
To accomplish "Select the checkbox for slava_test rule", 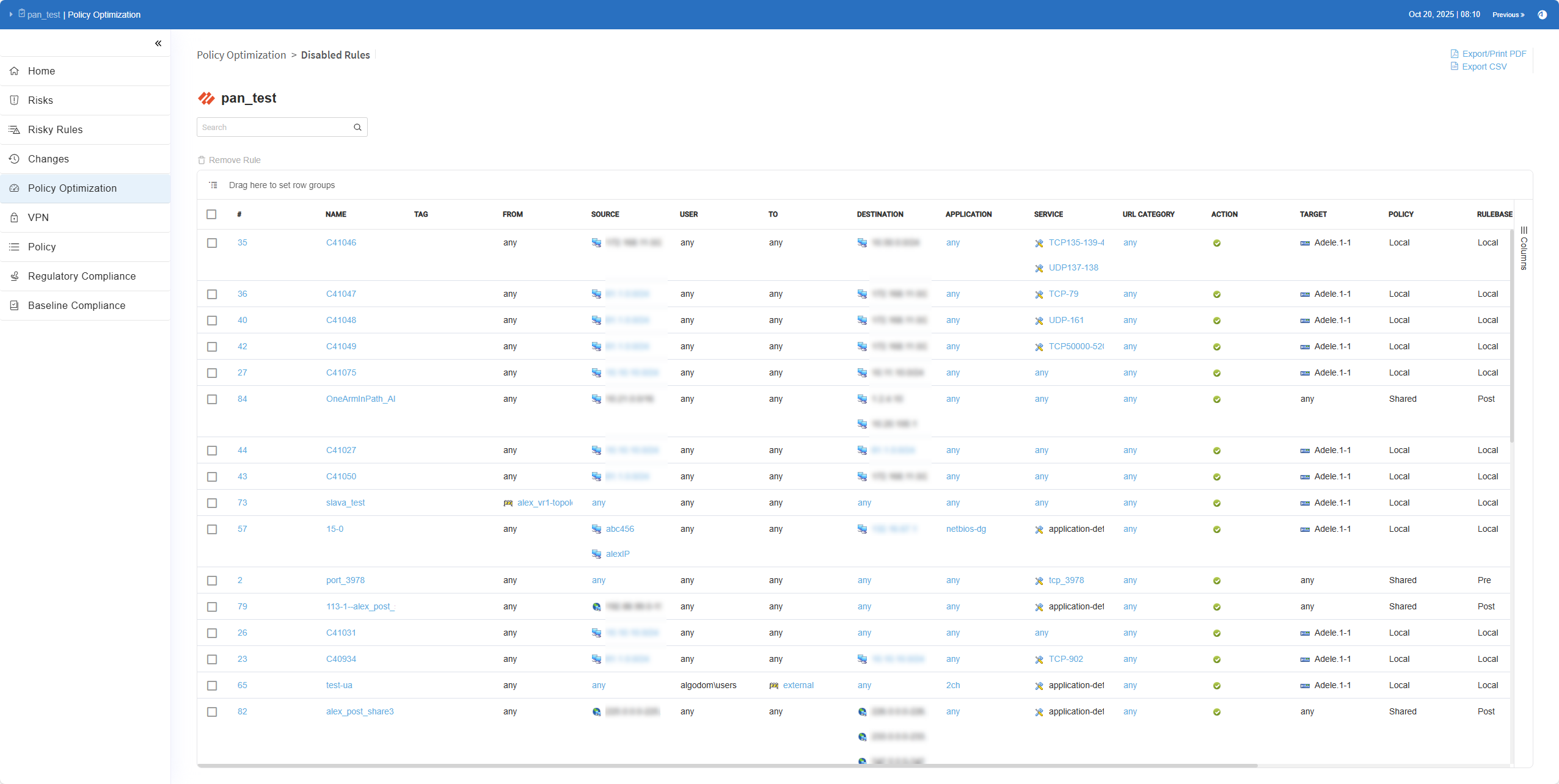I will [x=212, y=503].
